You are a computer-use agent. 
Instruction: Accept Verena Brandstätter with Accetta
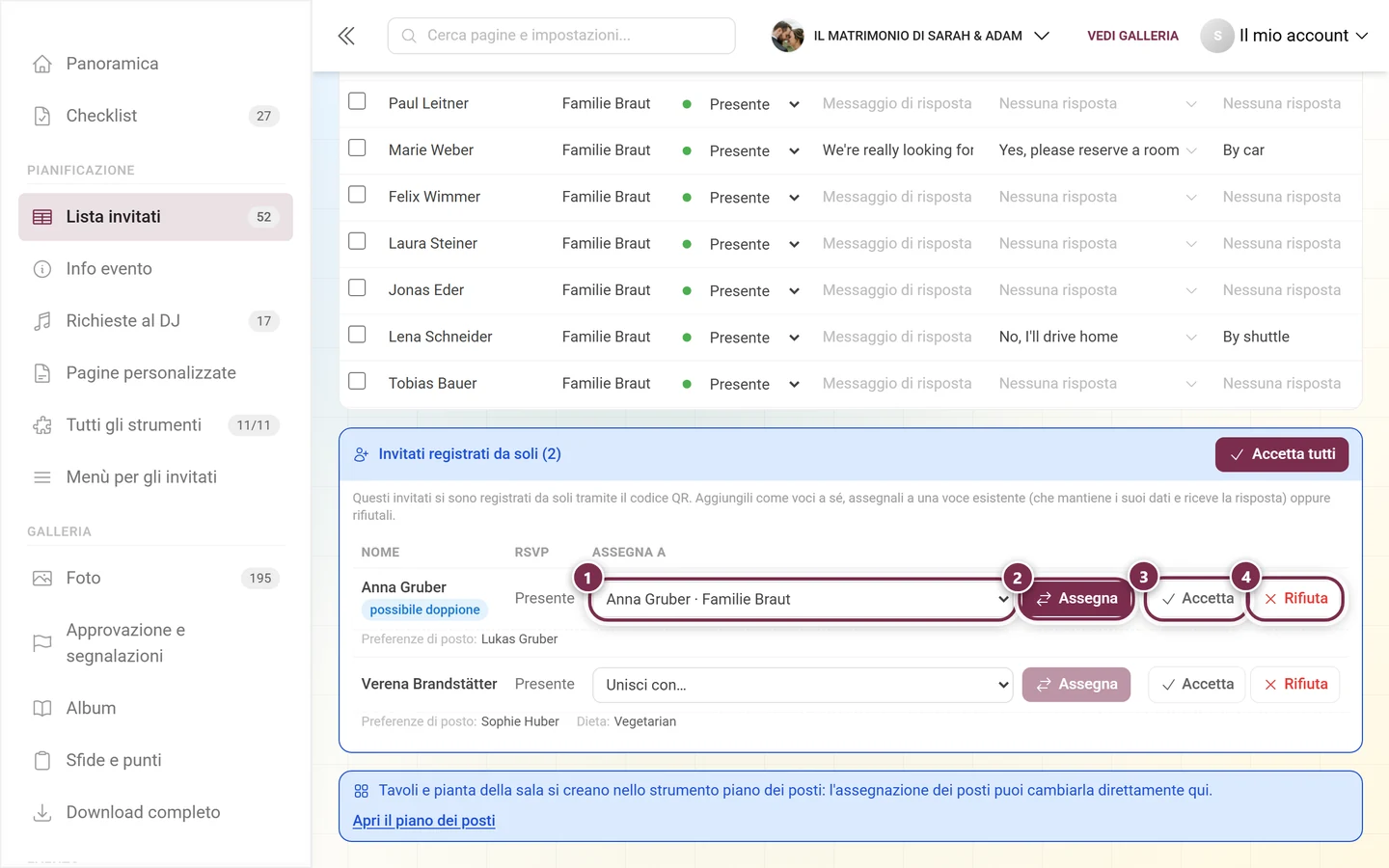pyautogui.click(x=1196, y=685)
